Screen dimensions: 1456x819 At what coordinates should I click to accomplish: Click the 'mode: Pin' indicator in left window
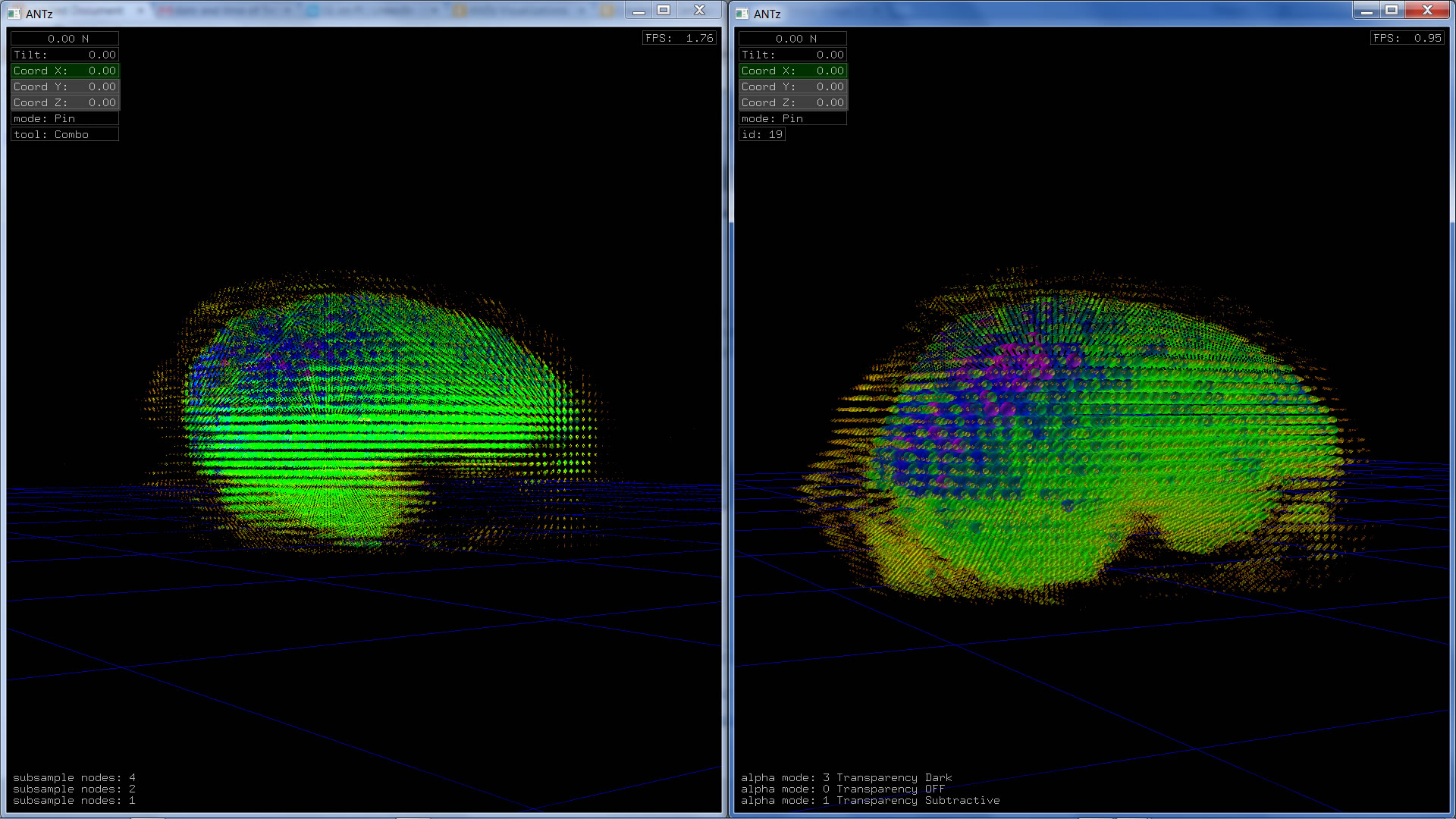pyautogui.click(x=64, y=118)
